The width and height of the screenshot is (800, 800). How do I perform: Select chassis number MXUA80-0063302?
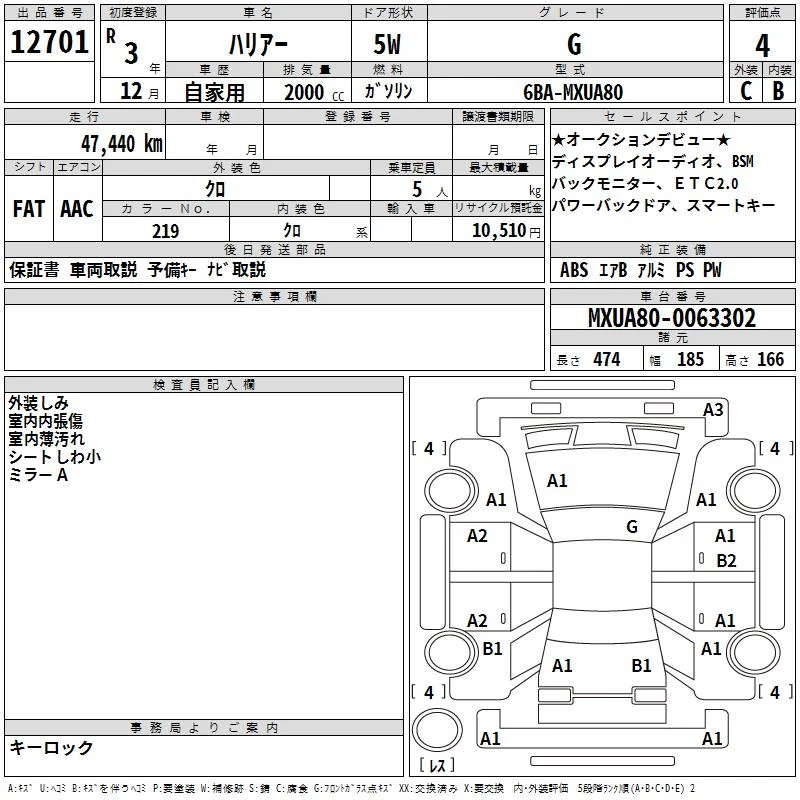click(672, 318)
